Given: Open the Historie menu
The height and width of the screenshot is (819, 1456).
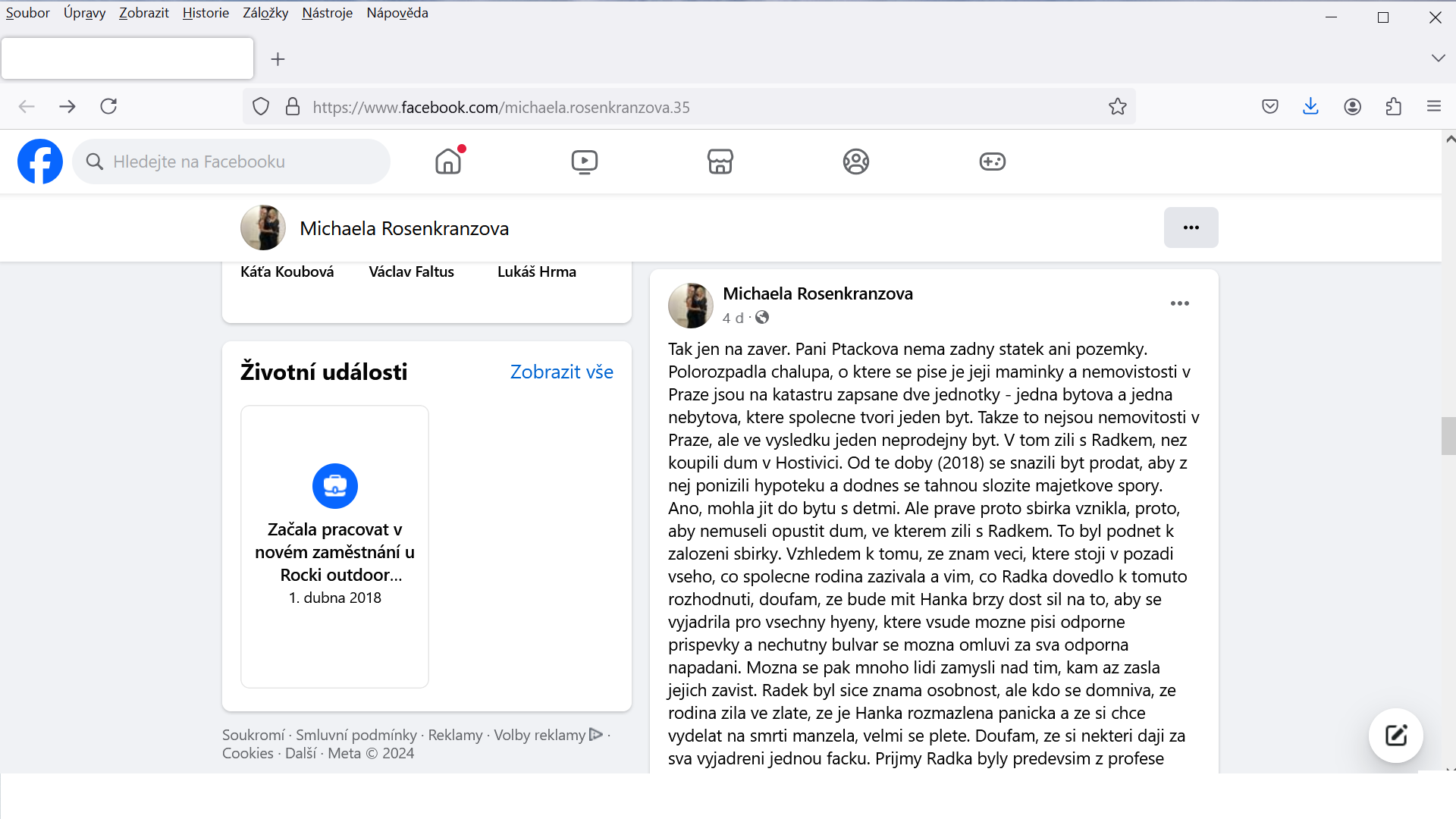Looking at the screenshot, I should [x=206, y=13].
